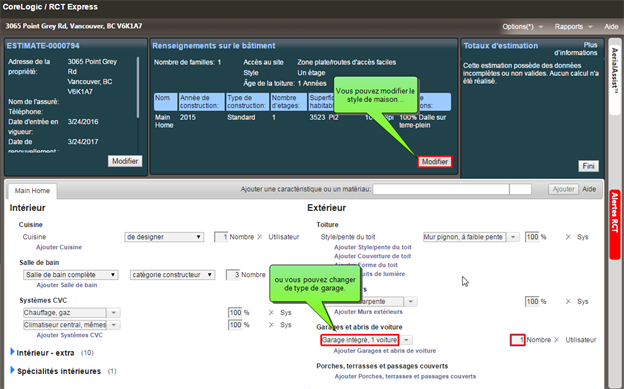
Task: Click Modifier in Renseignements sur le bâtiment
Action: point(435,162)
